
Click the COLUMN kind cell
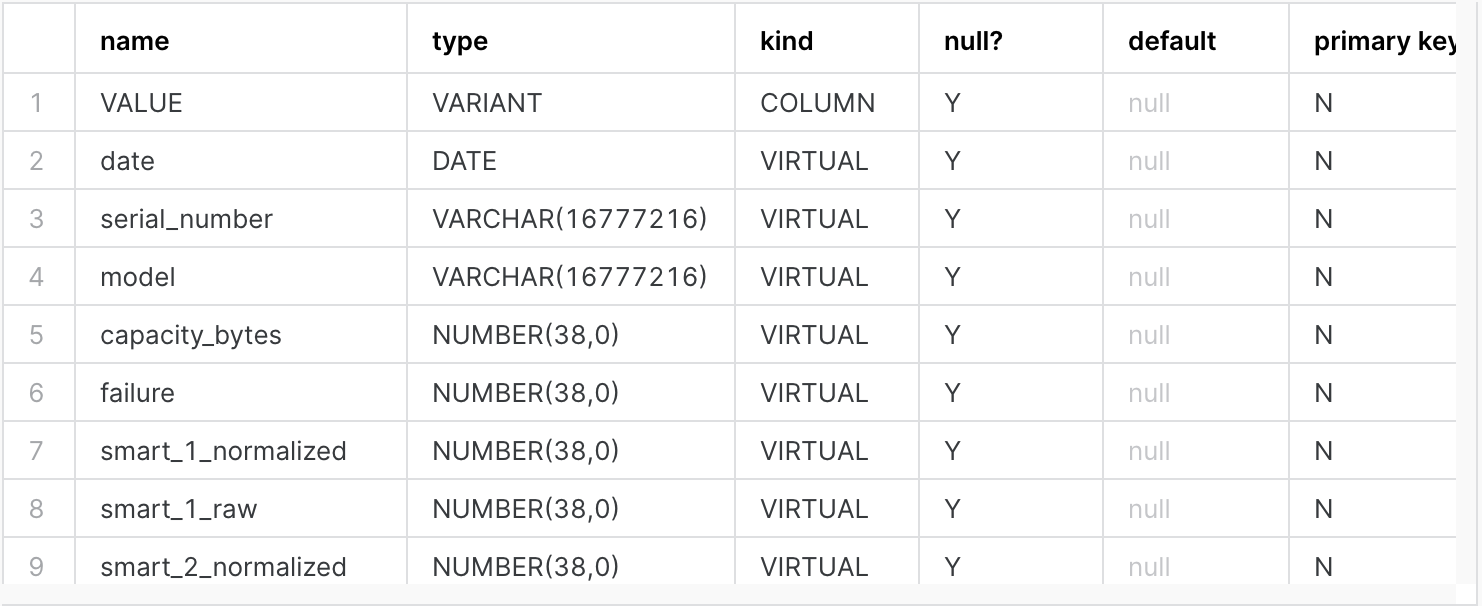pyautogui.click(x=826, y=103)
